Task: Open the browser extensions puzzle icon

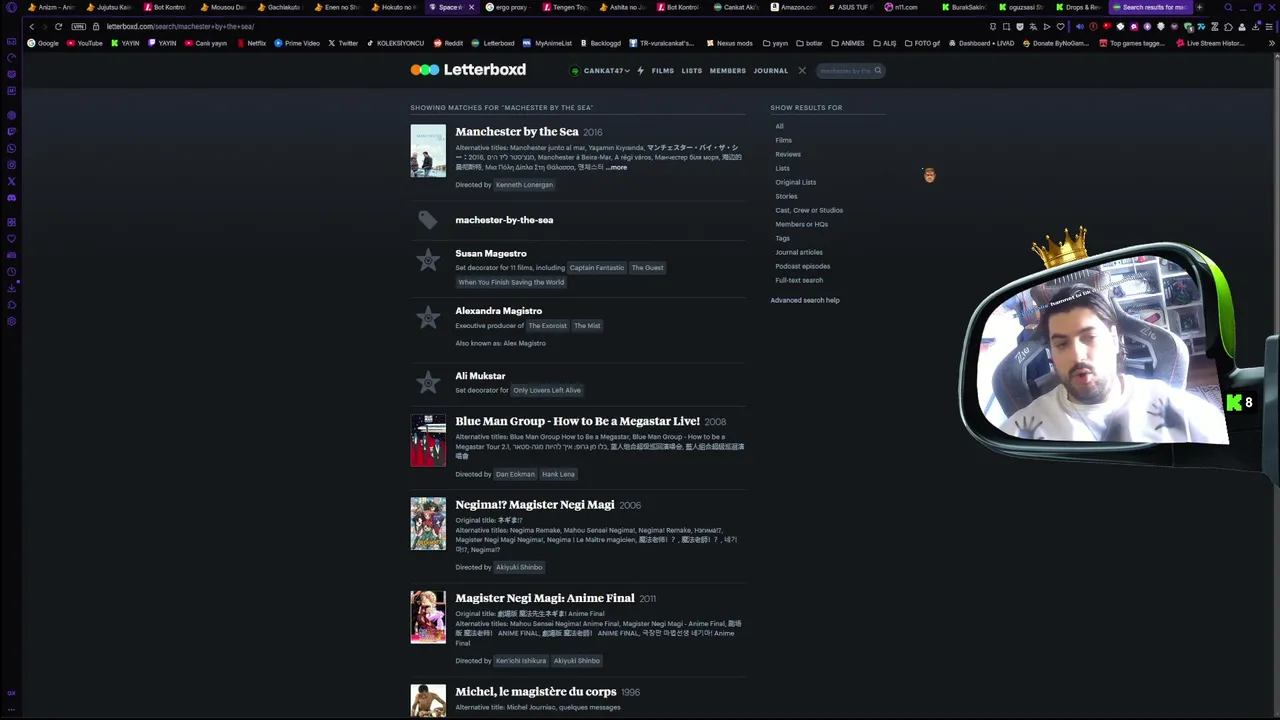Action: coord(1229,27)
